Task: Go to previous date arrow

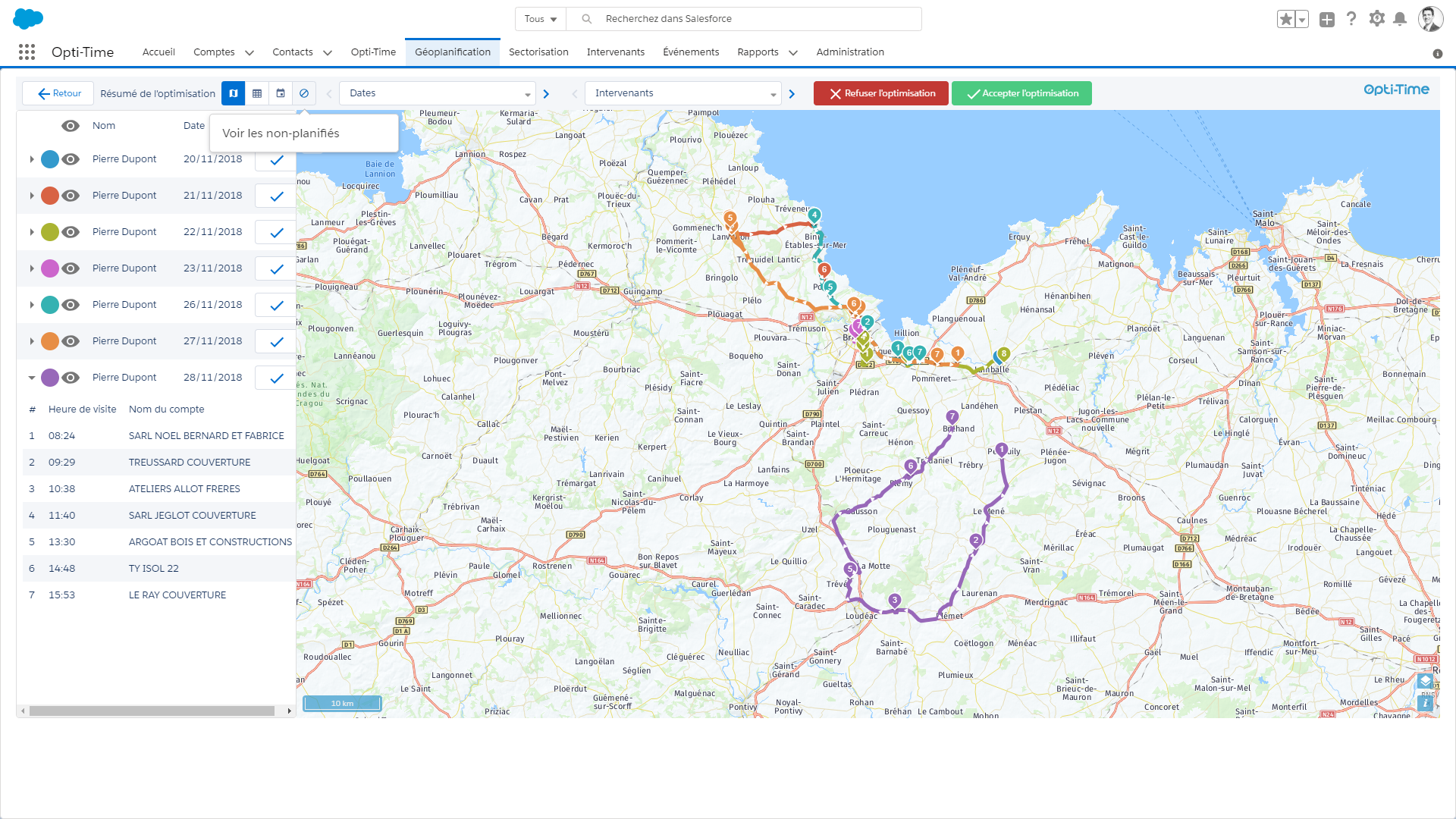Action: click(328, 94)
